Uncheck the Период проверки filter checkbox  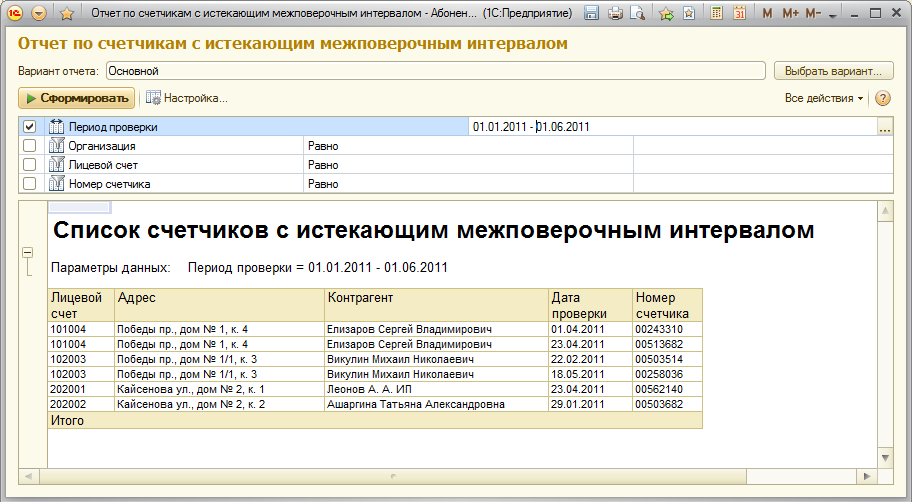(x=29, y=127)
